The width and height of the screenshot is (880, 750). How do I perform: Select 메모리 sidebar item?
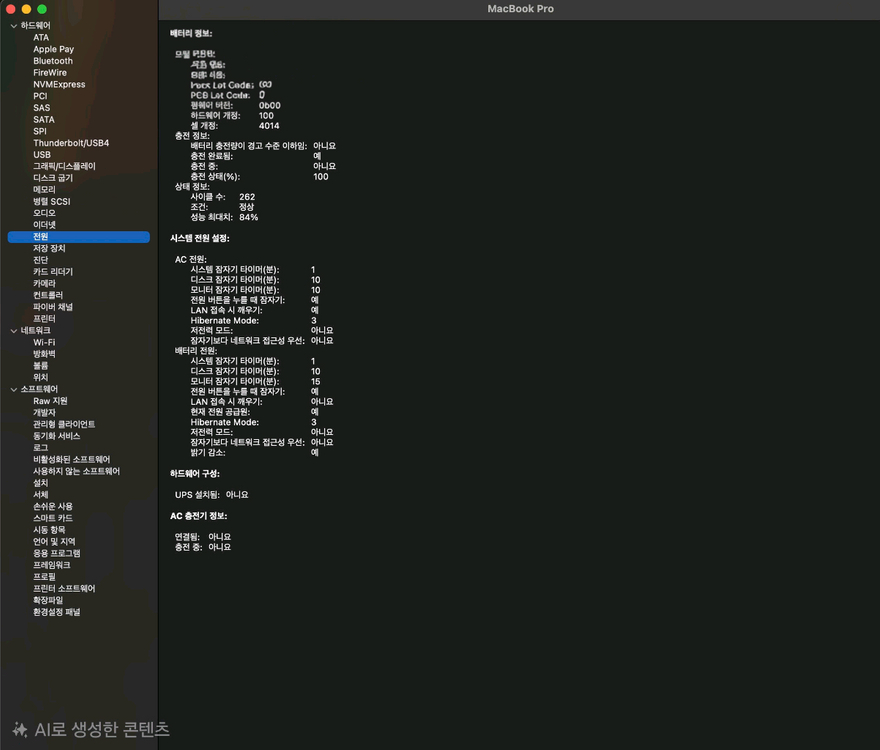(44, 190)
